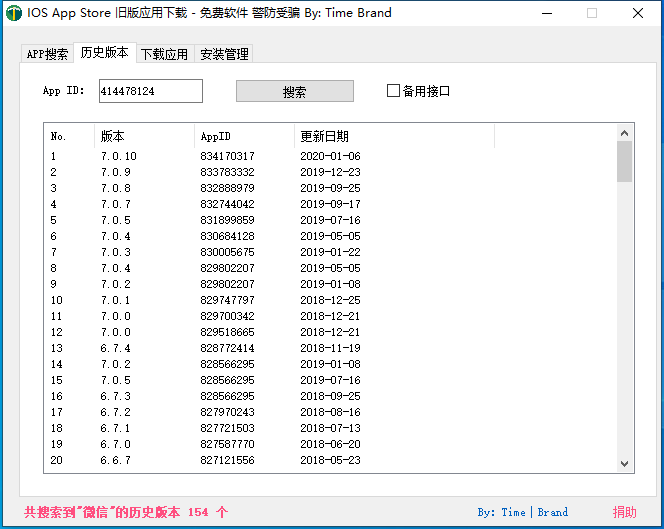This screenshot has width=664, height=529.
Task: Click the 搜索 button
Action: [294, 91]
